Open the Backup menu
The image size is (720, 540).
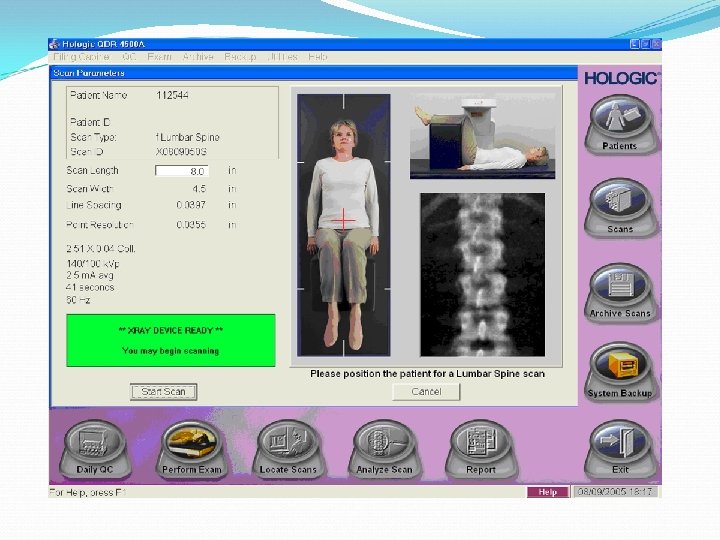[240, 57]
